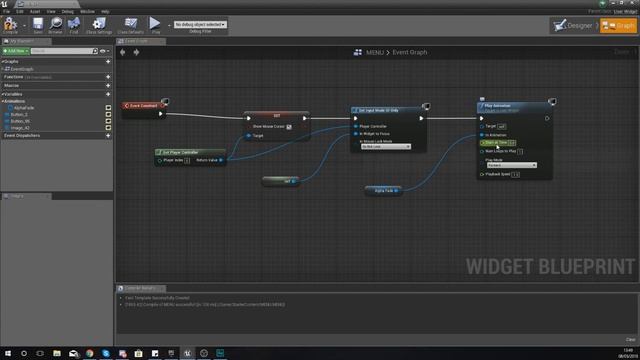This screenshot has width=640, height=360.
Task: Add a new graph with plus icon
Action: 108,62
